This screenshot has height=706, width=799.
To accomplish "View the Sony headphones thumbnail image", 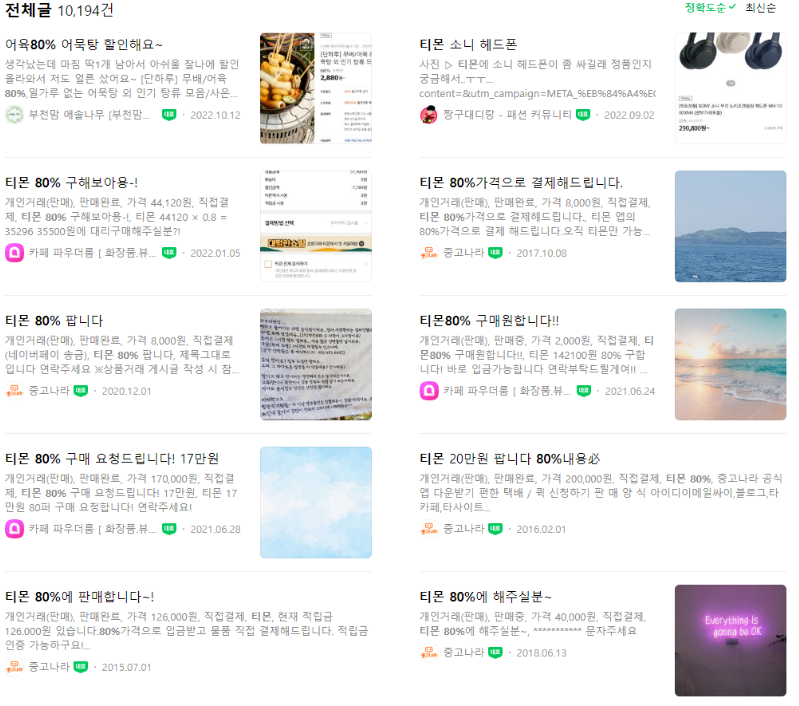I will point(730,88).
